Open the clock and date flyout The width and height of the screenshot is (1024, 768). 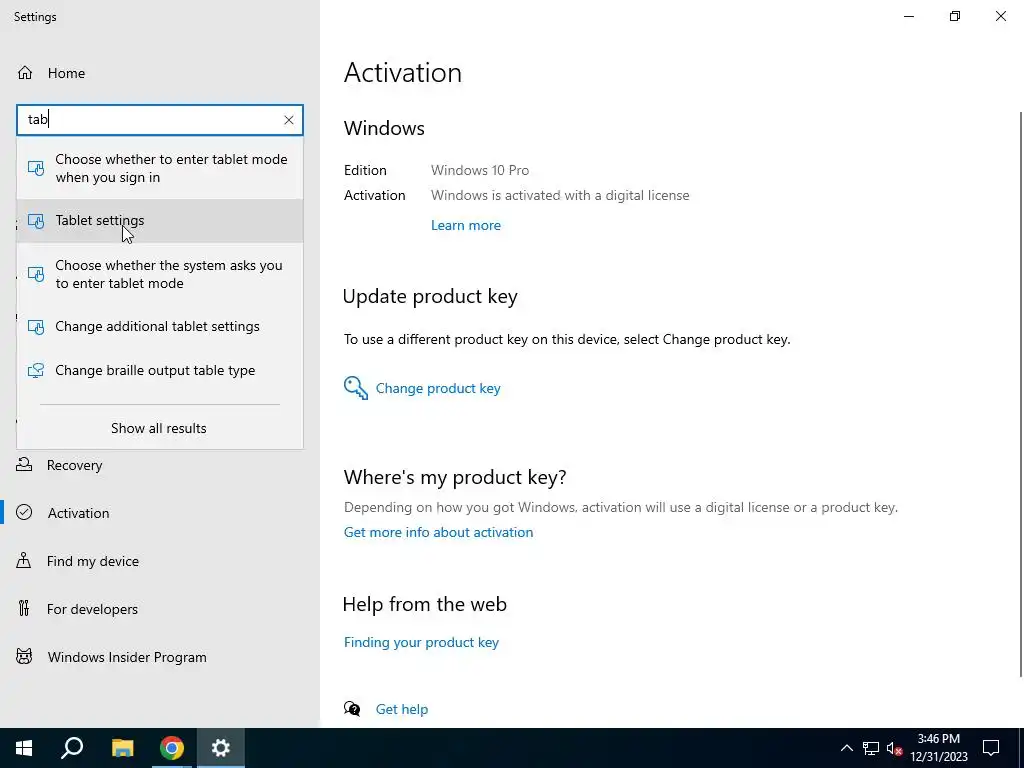[938, 748]
